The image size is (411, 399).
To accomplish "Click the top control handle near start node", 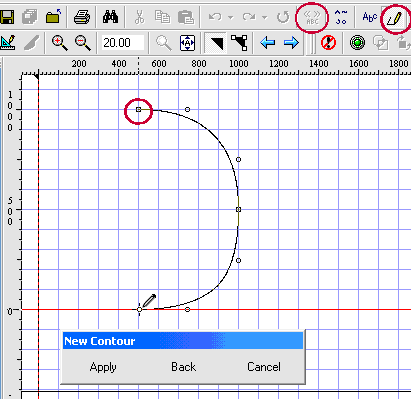I will (187, 109).
